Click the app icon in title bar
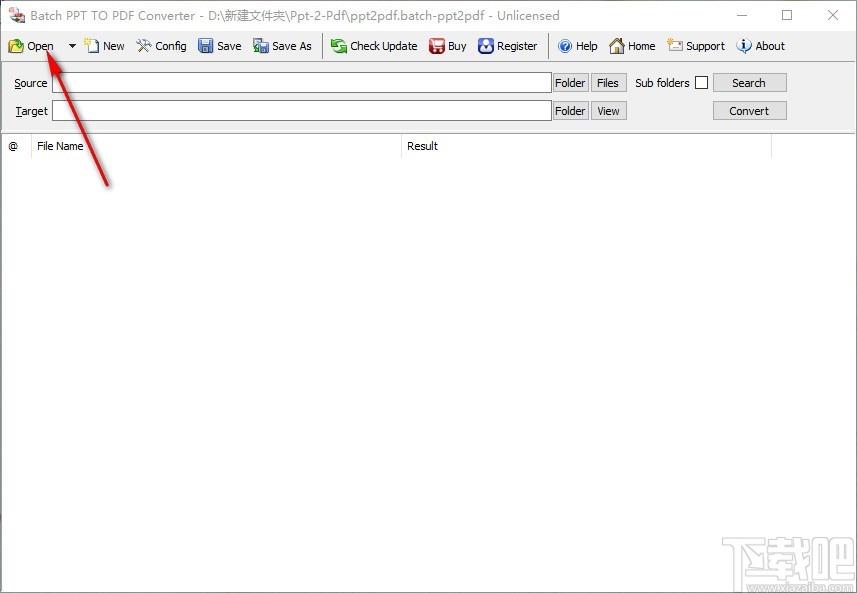Viewport: 857px width, 593px height. (17, 15)
